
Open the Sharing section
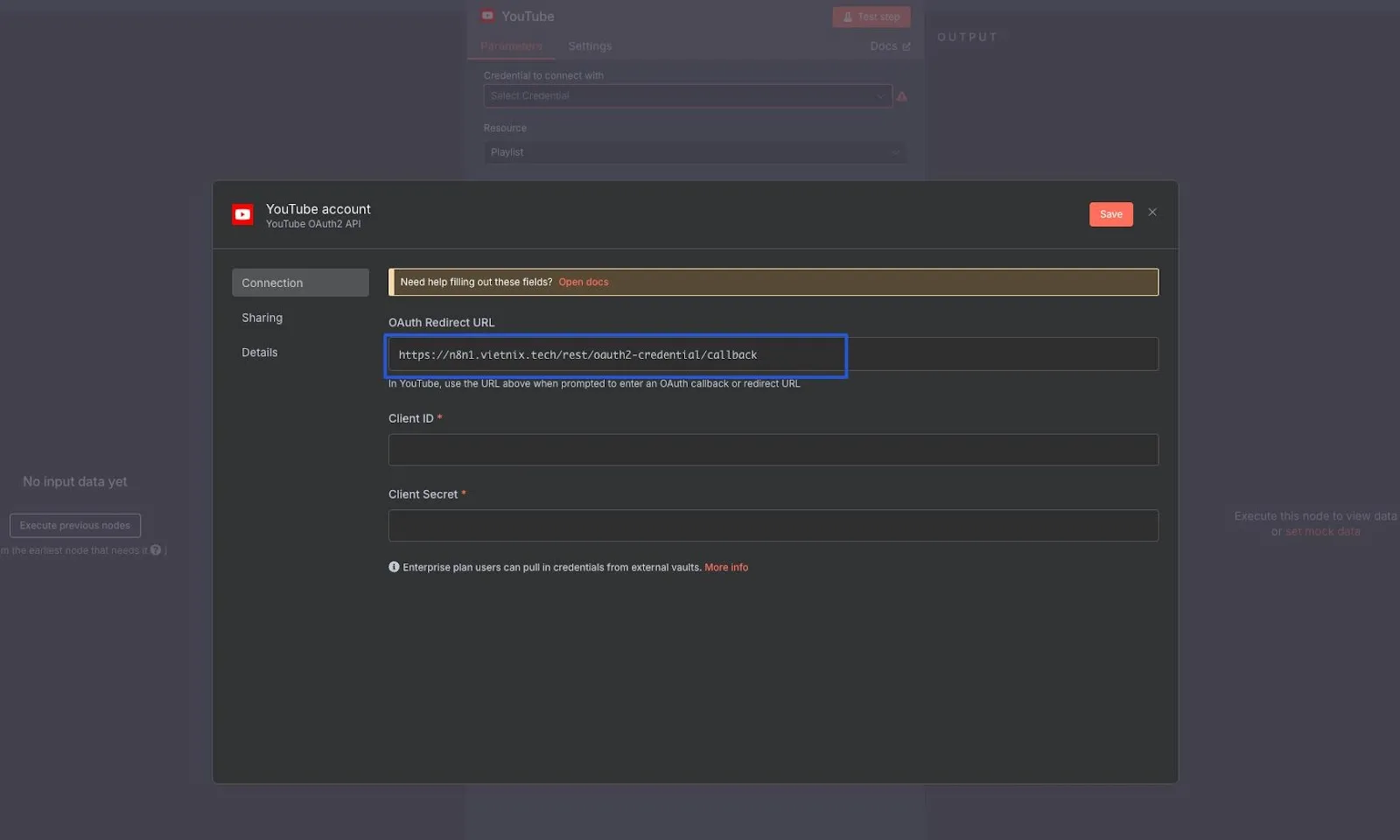262,318
